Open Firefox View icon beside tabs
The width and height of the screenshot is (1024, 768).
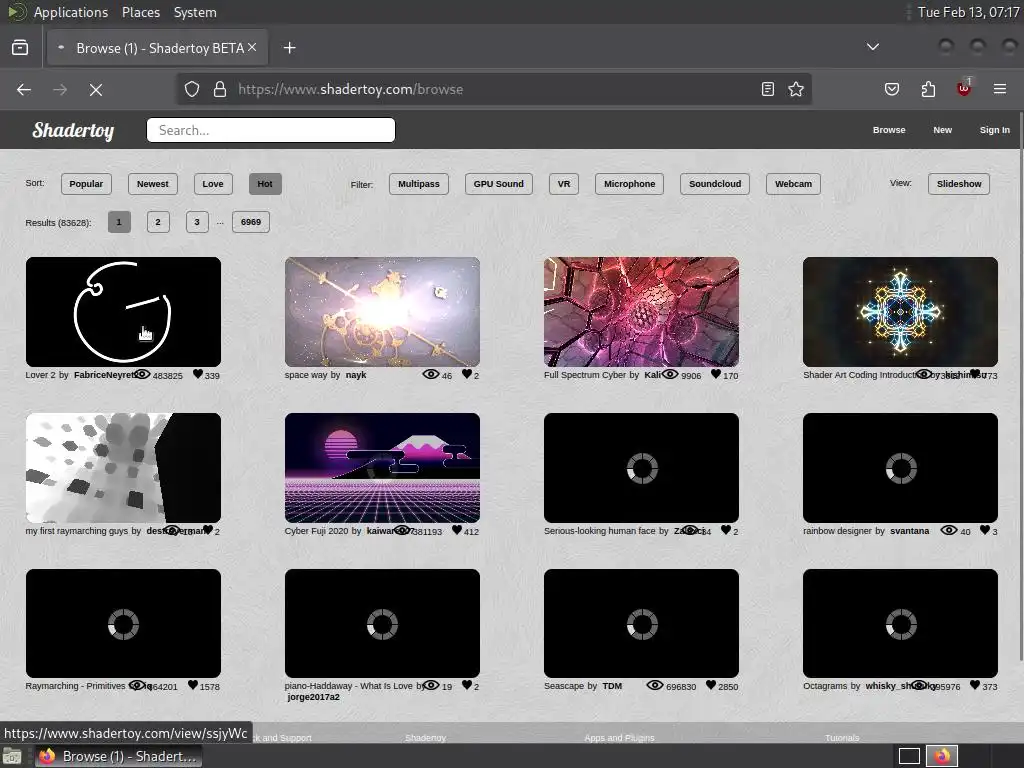click(20, 48)
